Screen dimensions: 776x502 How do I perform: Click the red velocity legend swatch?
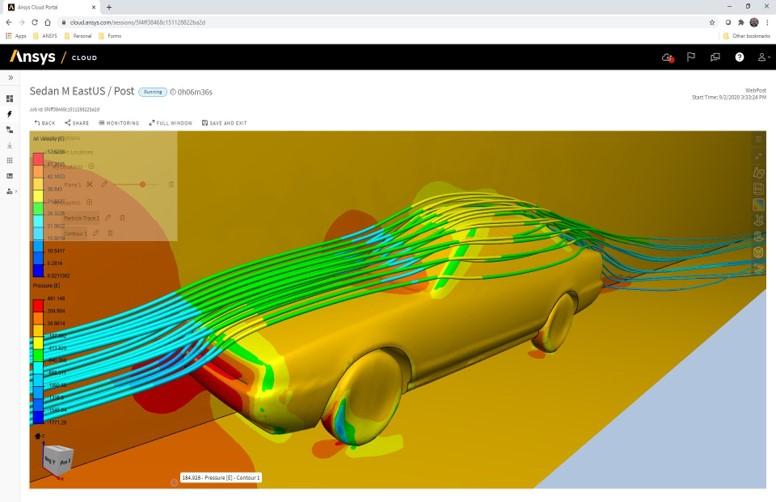[38, 158]
